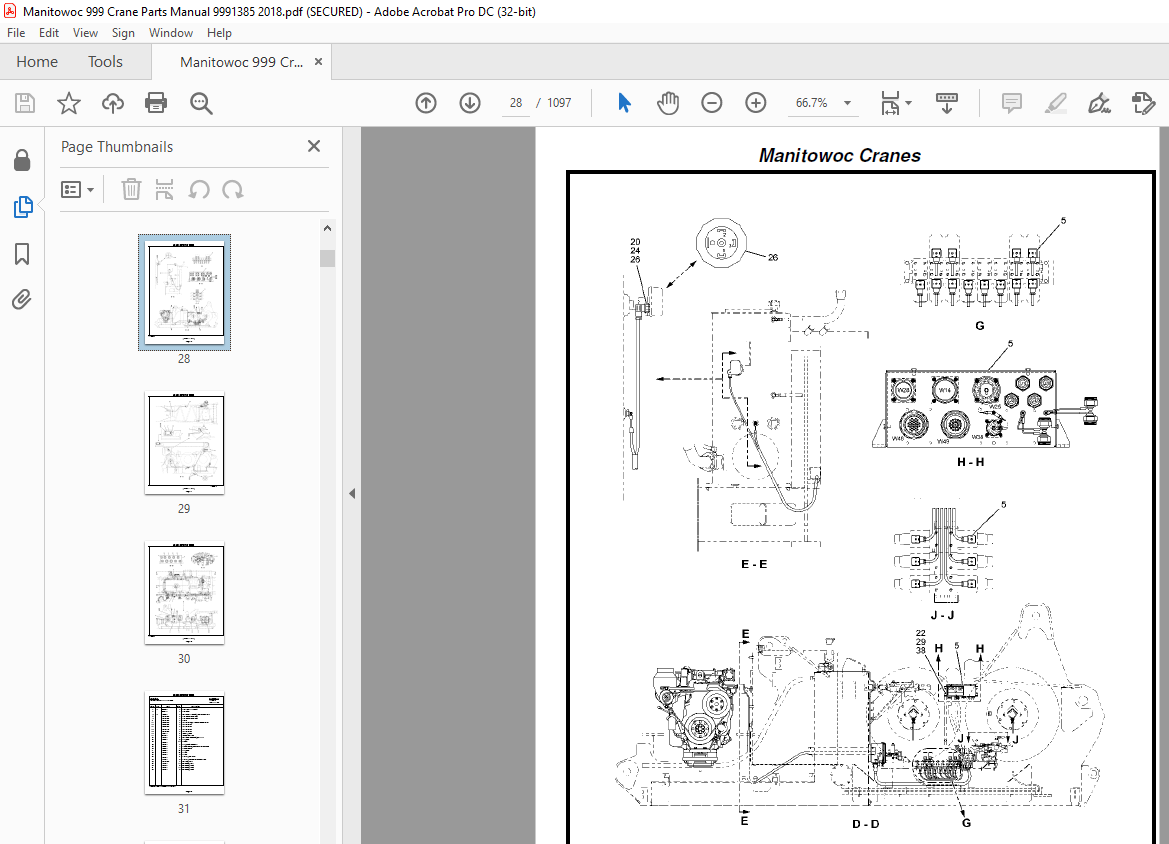This screenshot has height=844, width=1169.
Task: Click the J - J section label
Action: pos(942,615)
